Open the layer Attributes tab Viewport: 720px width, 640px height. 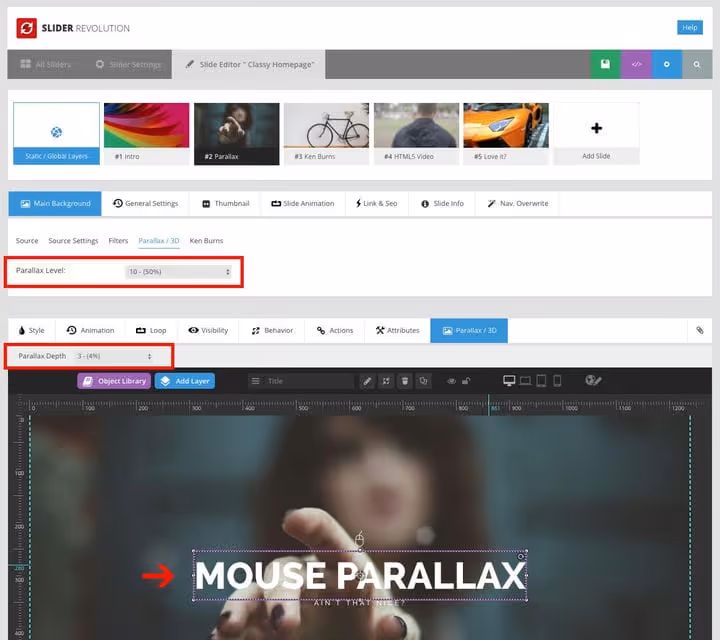398,331
